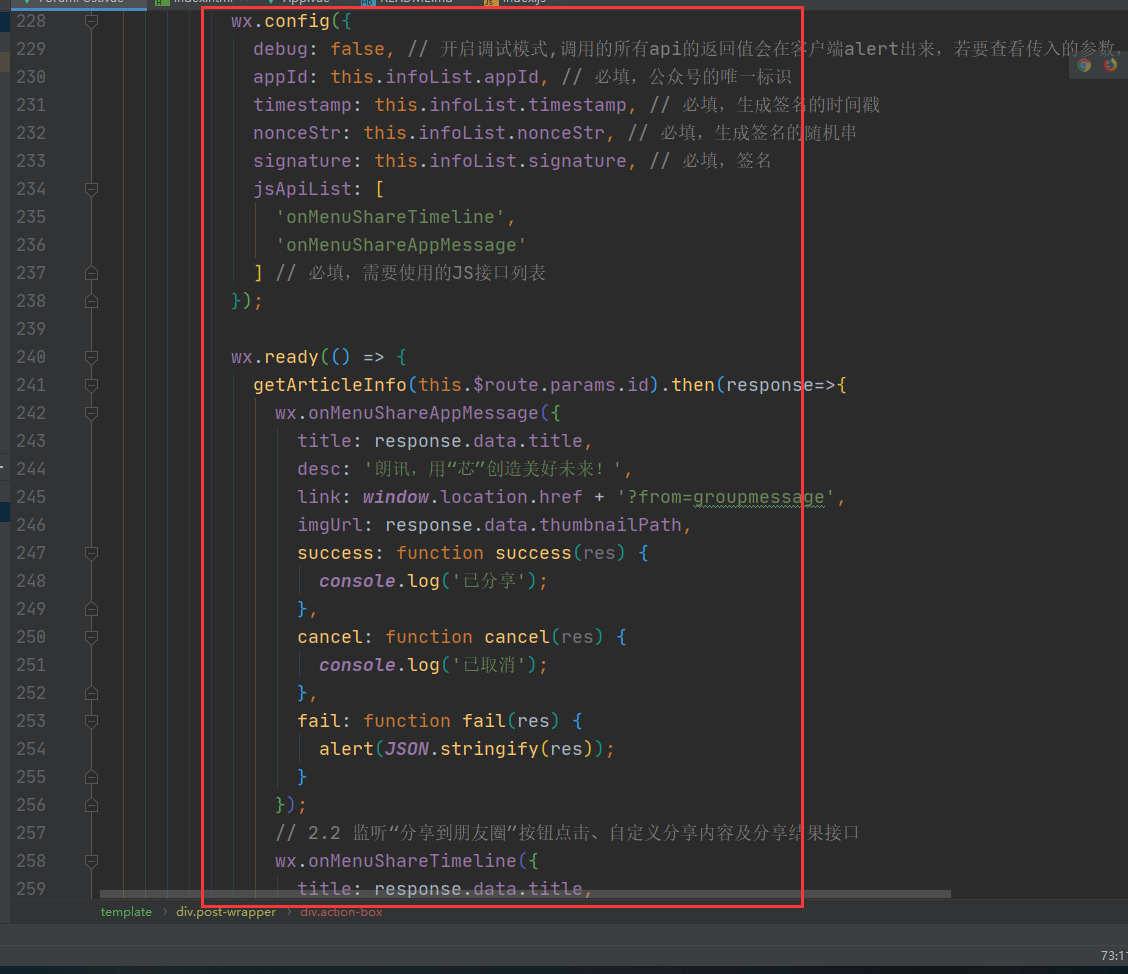
Task: Click 'fail' key on line 253
Action: click(319, 722)
